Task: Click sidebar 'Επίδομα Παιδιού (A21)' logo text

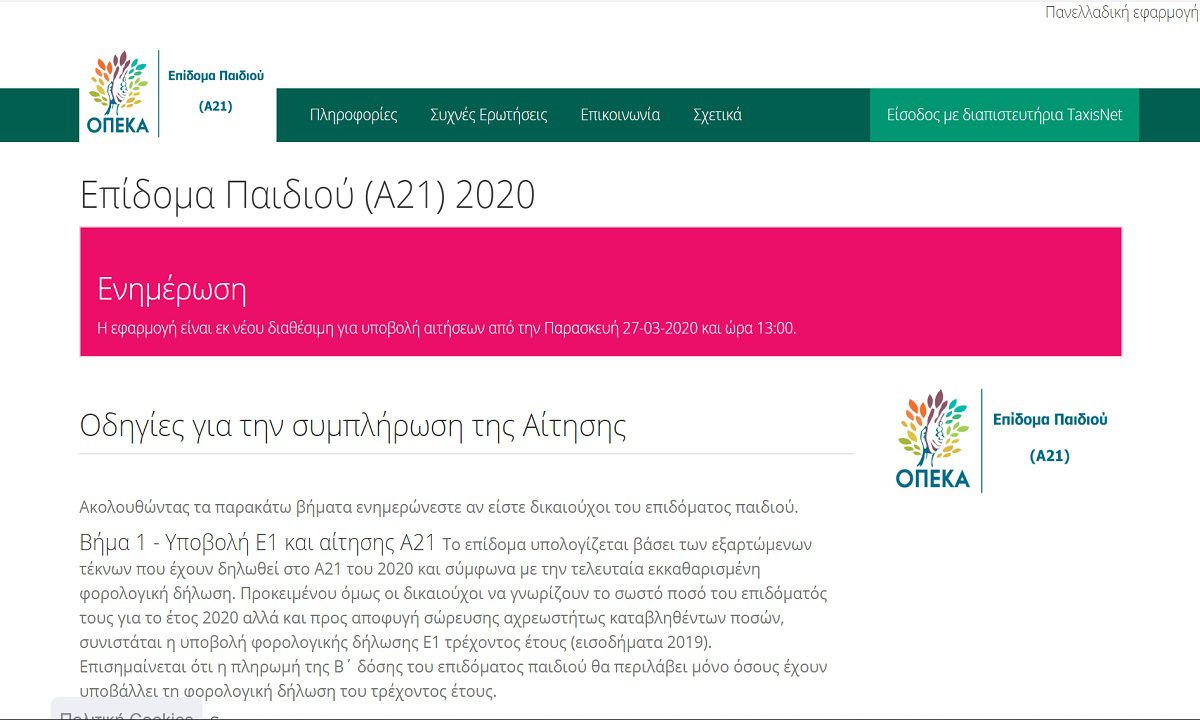Action: 1049,438
